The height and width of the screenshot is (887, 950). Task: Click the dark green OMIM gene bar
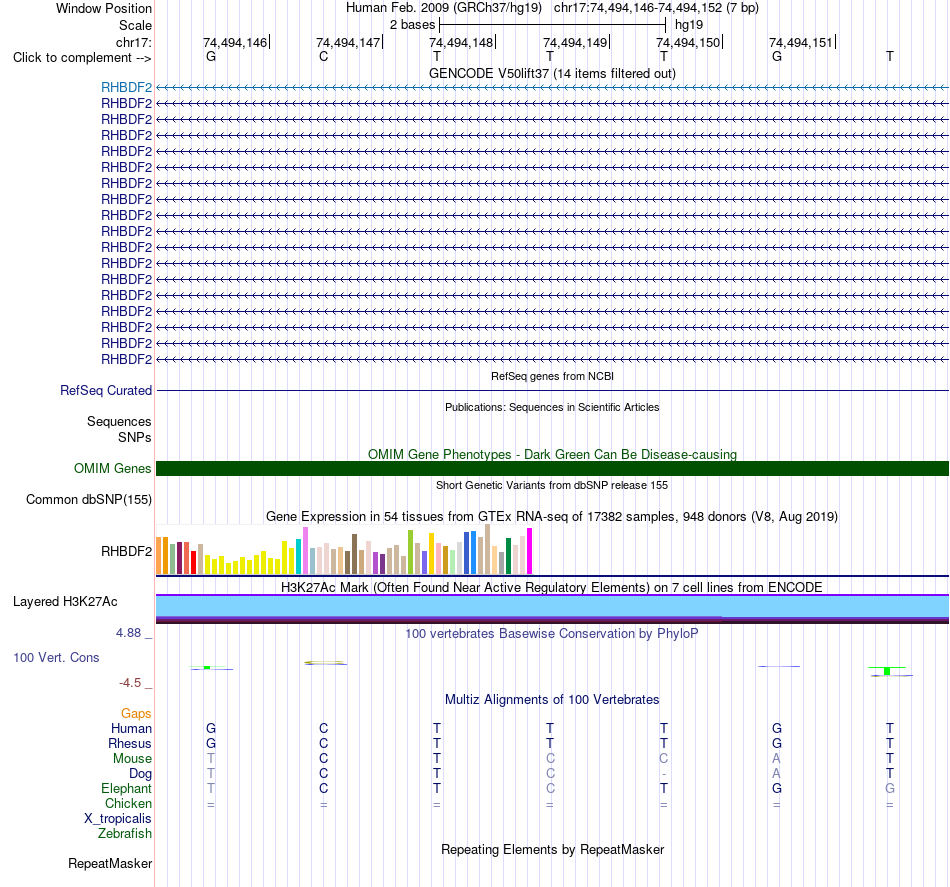point(552,468)
